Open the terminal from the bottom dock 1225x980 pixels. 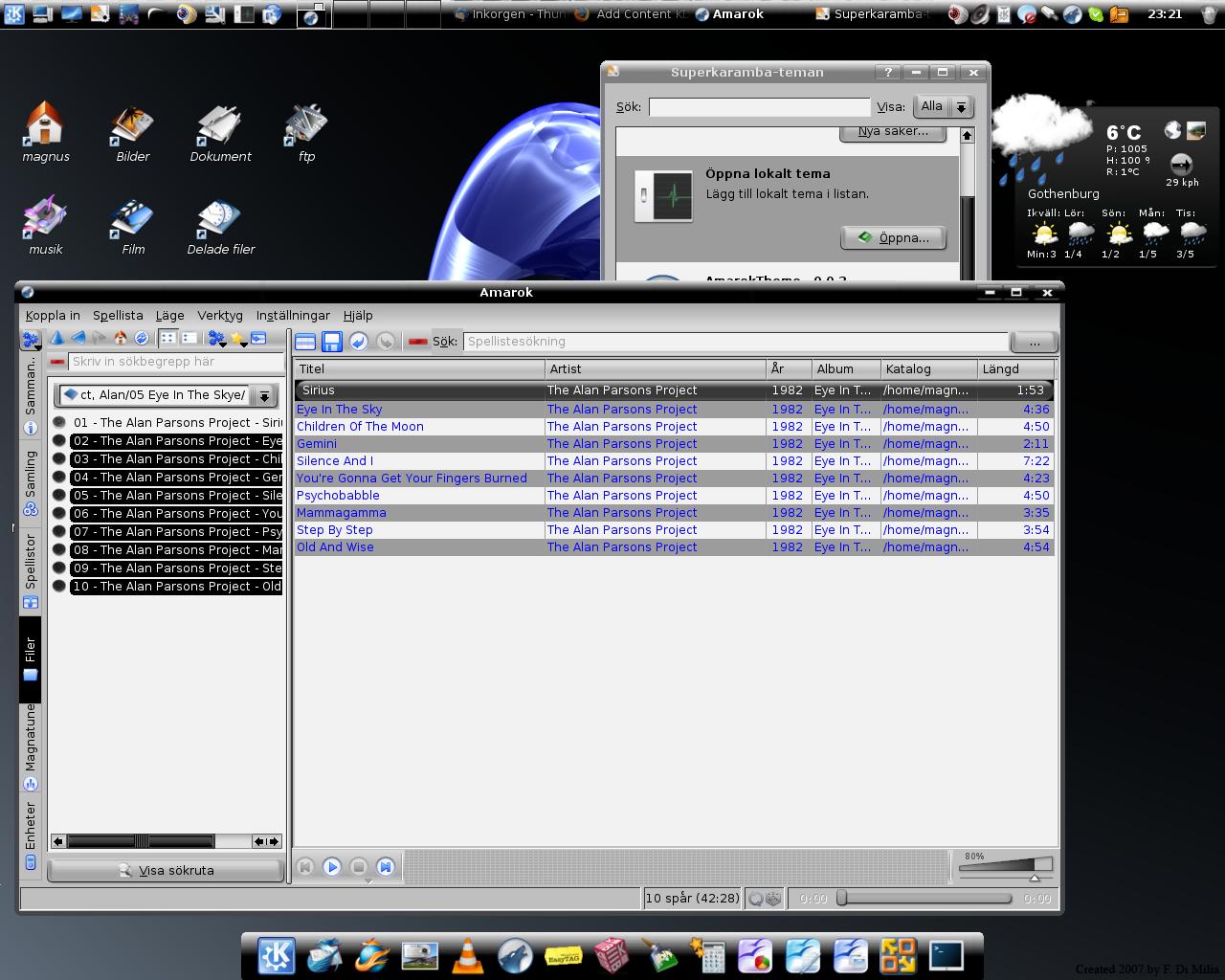pyautogui.click(x=946, y=955)
